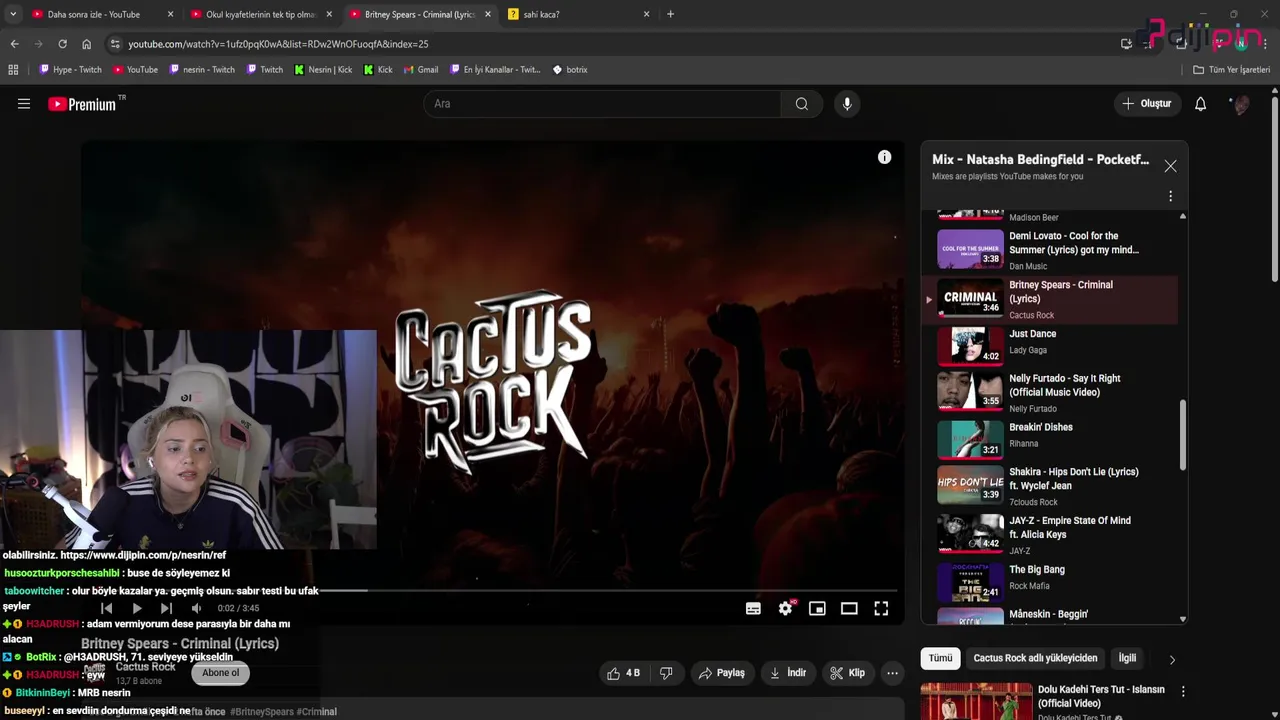Screen dimensions: 1280x720
Task: Open the Nesrin | Kick bookmark
Action: (323, 70)
